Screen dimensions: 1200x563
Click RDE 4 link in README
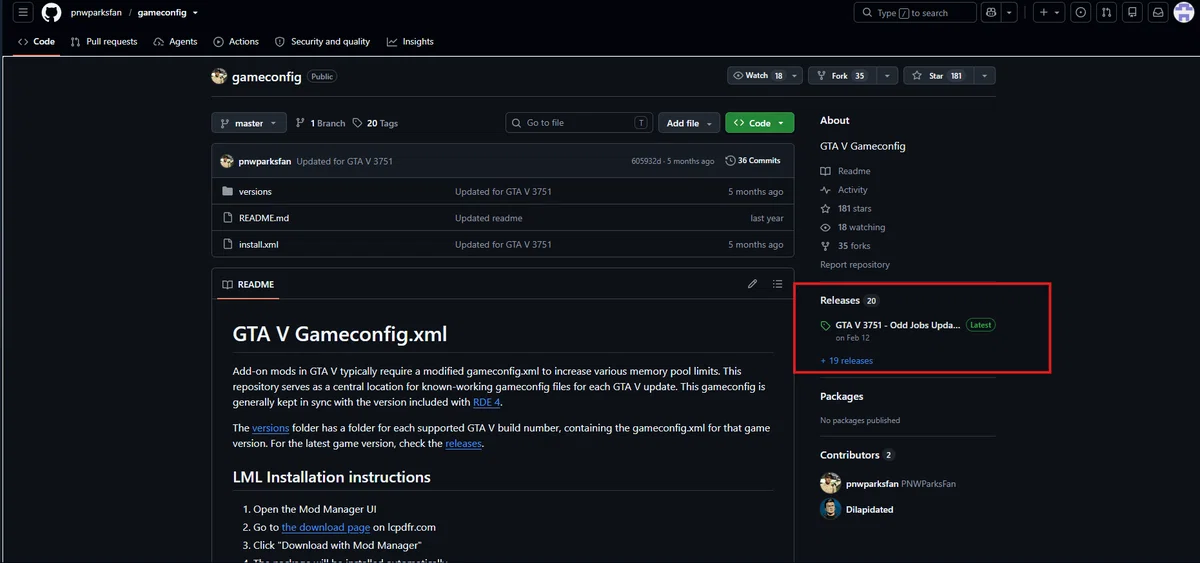[487, 402]
